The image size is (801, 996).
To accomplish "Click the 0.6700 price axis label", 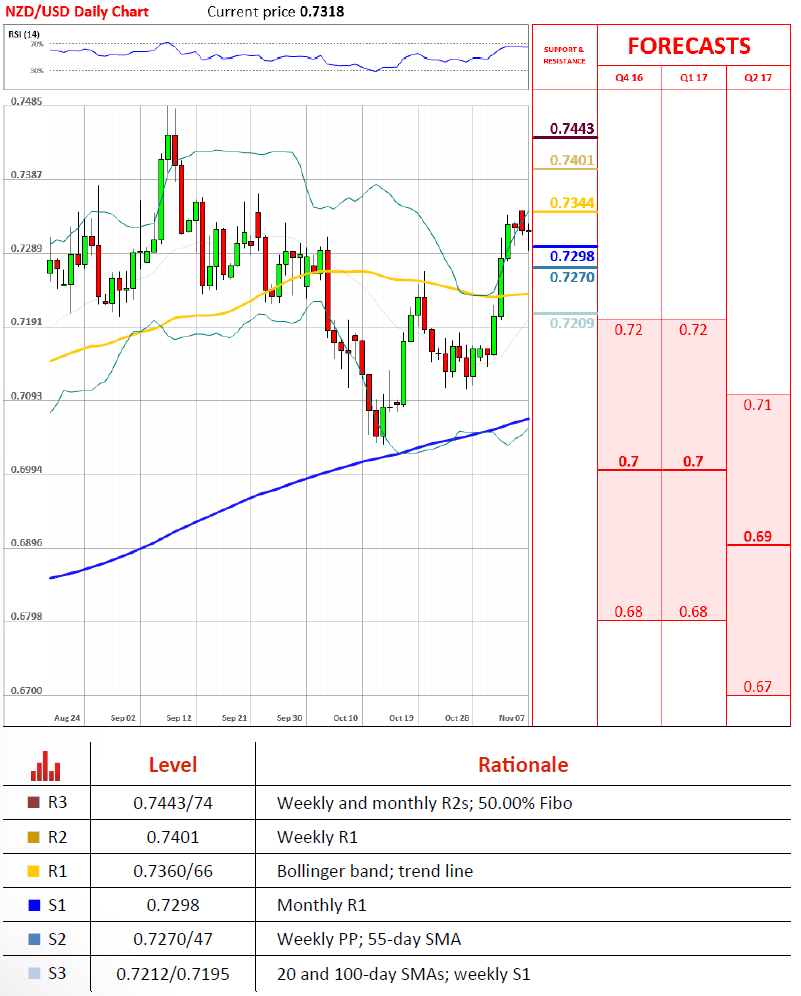I will click(26, 690).
